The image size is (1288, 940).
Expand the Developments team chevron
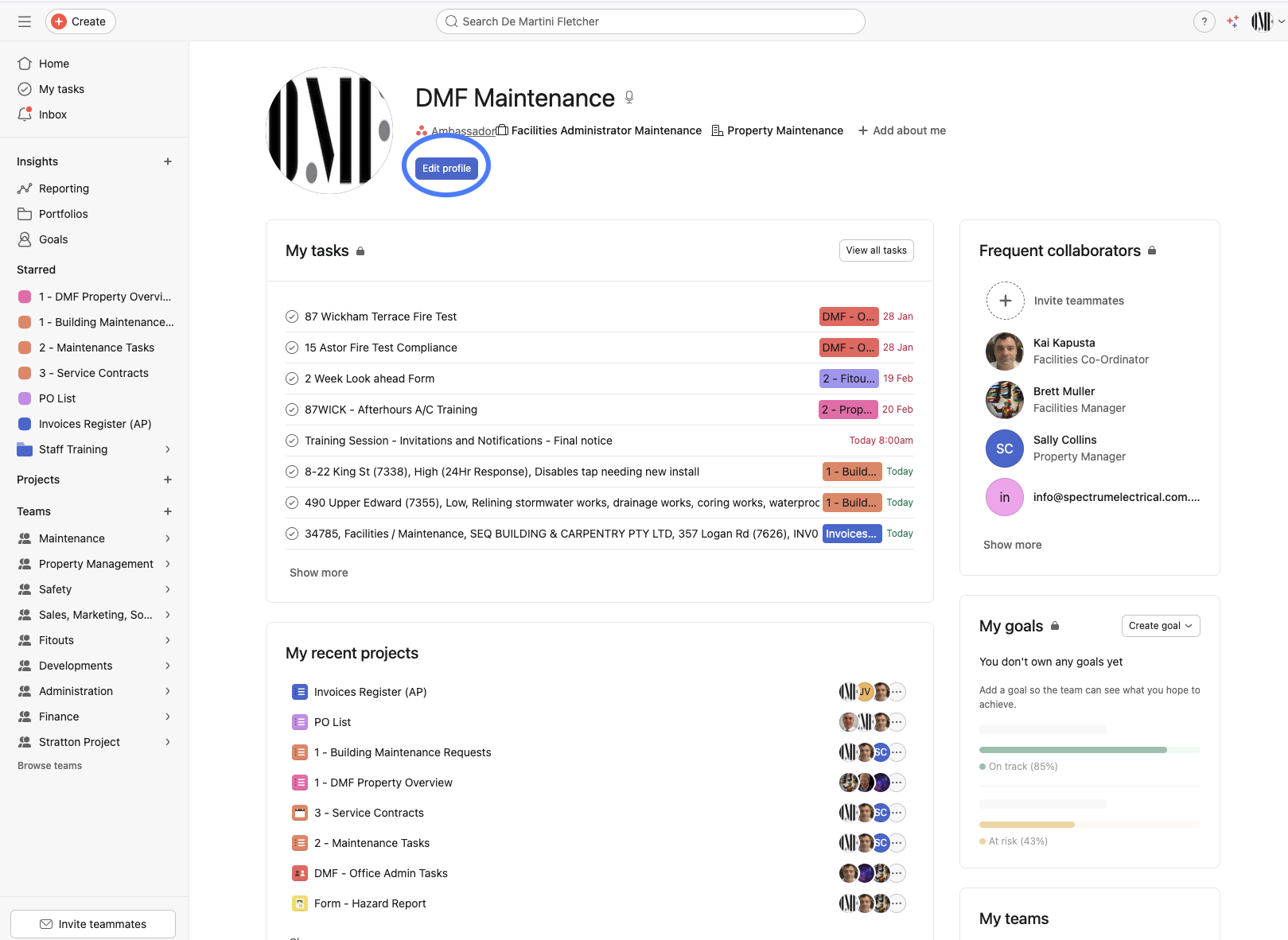click(x=168, y=666)
